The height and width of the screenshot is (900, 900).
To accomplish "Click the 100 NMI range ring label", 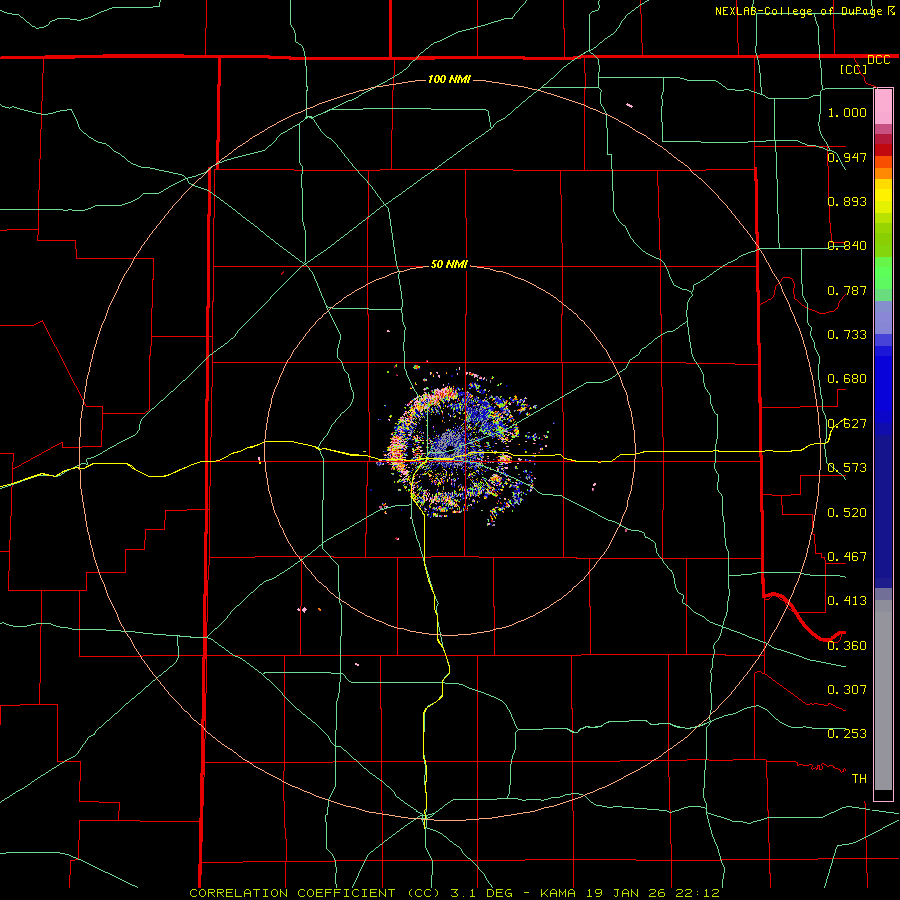I will point(449,79).
